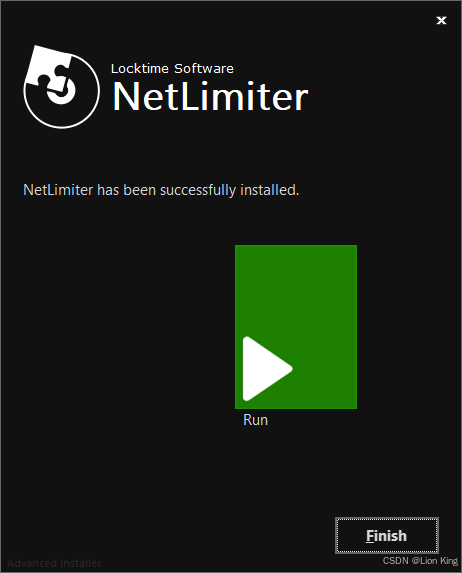Click the large NetLimiter title
462x573 pixels.
[x=211, y=96]
